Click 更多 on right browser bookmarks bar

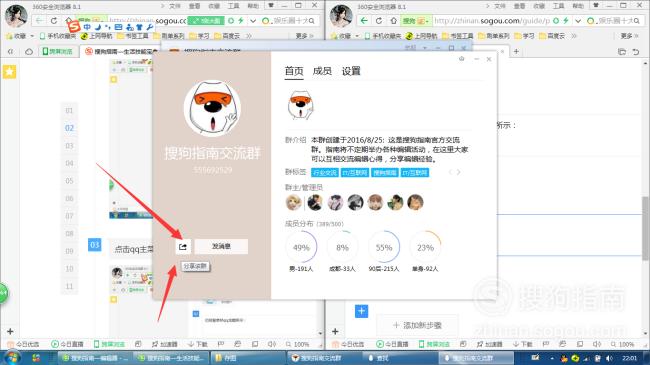629,36
